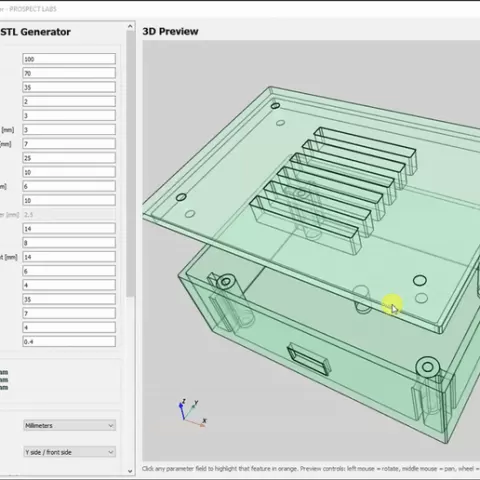Click the enclosure lid vent slots in preview
480x480 pixels.
tap(333, 190)
